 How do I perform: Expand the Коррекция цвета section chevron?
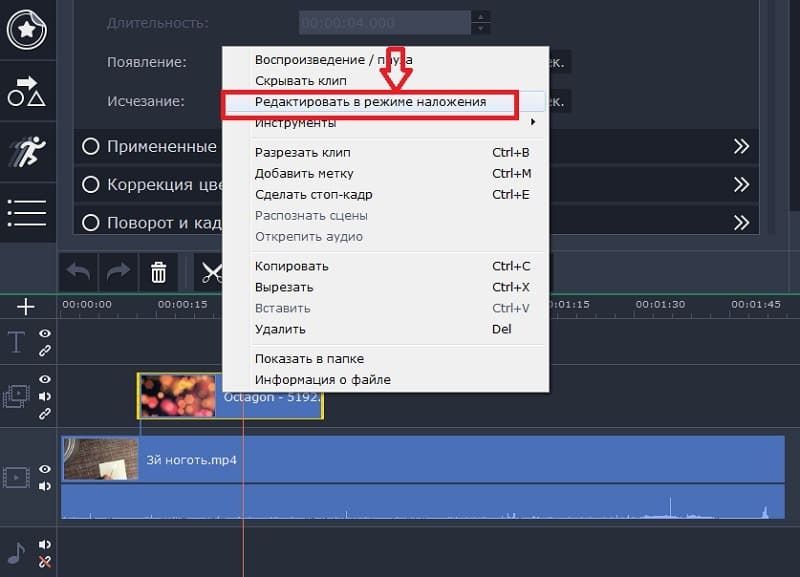[741, 184]
